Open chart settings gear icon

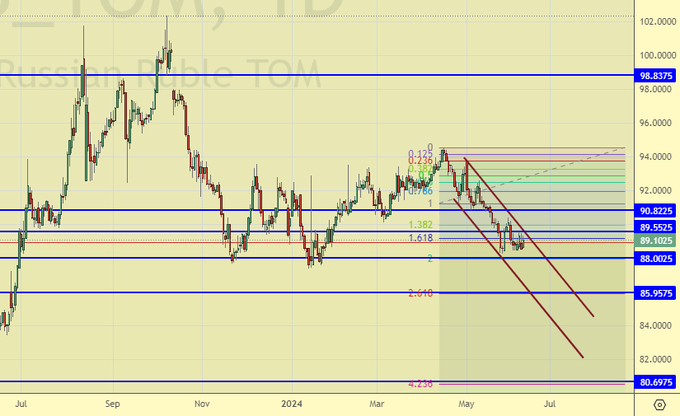(x=659, y=405)
